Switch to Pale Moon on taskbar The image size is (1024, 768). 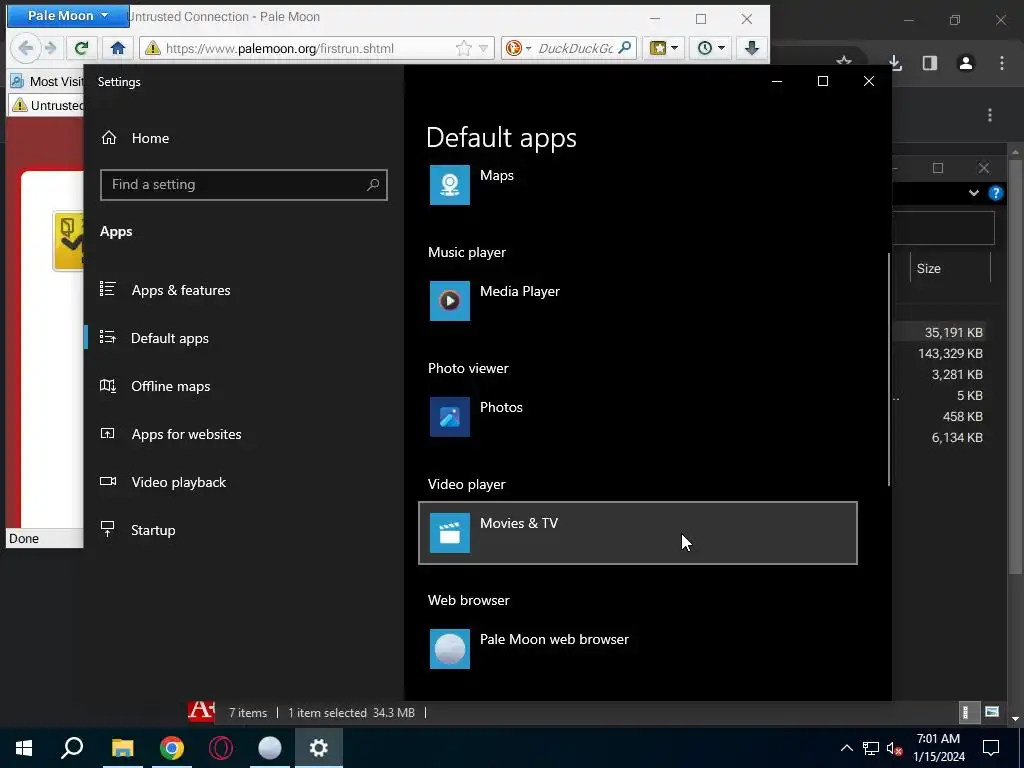pos(270,748)
